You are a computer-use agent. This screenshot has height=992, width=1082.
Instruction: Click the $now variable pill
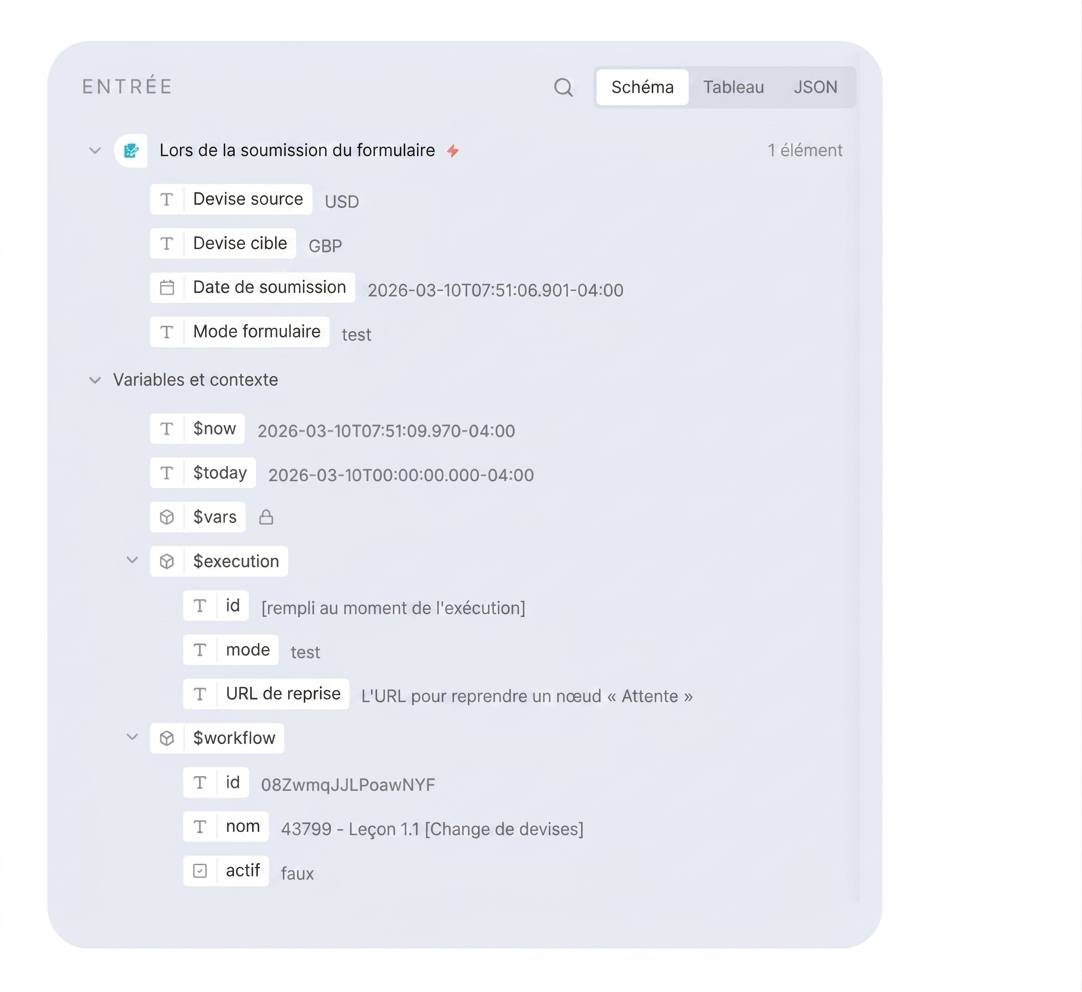coord(197,429)
